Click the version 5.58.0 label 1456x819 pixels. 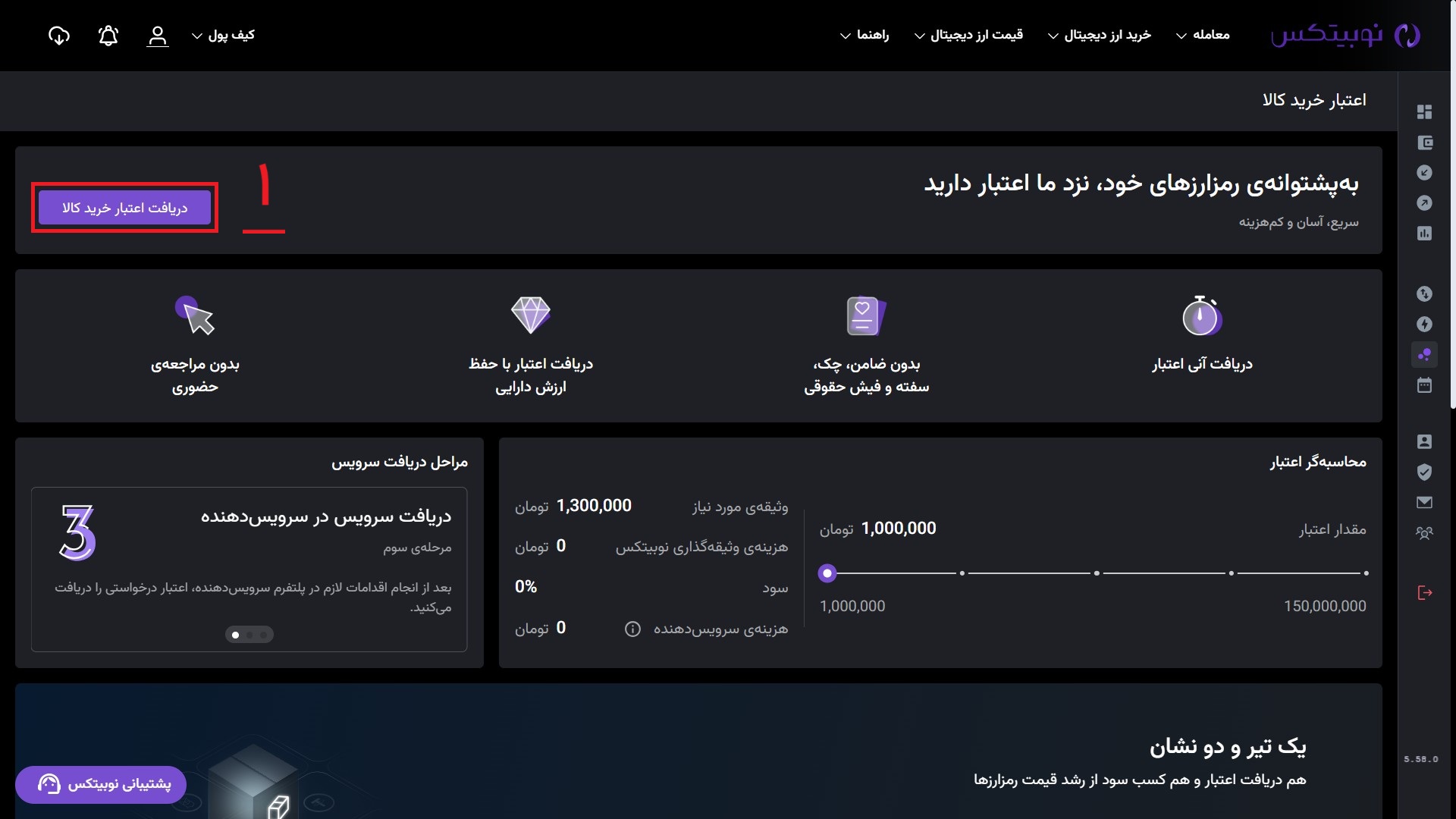pos(1420,759)
